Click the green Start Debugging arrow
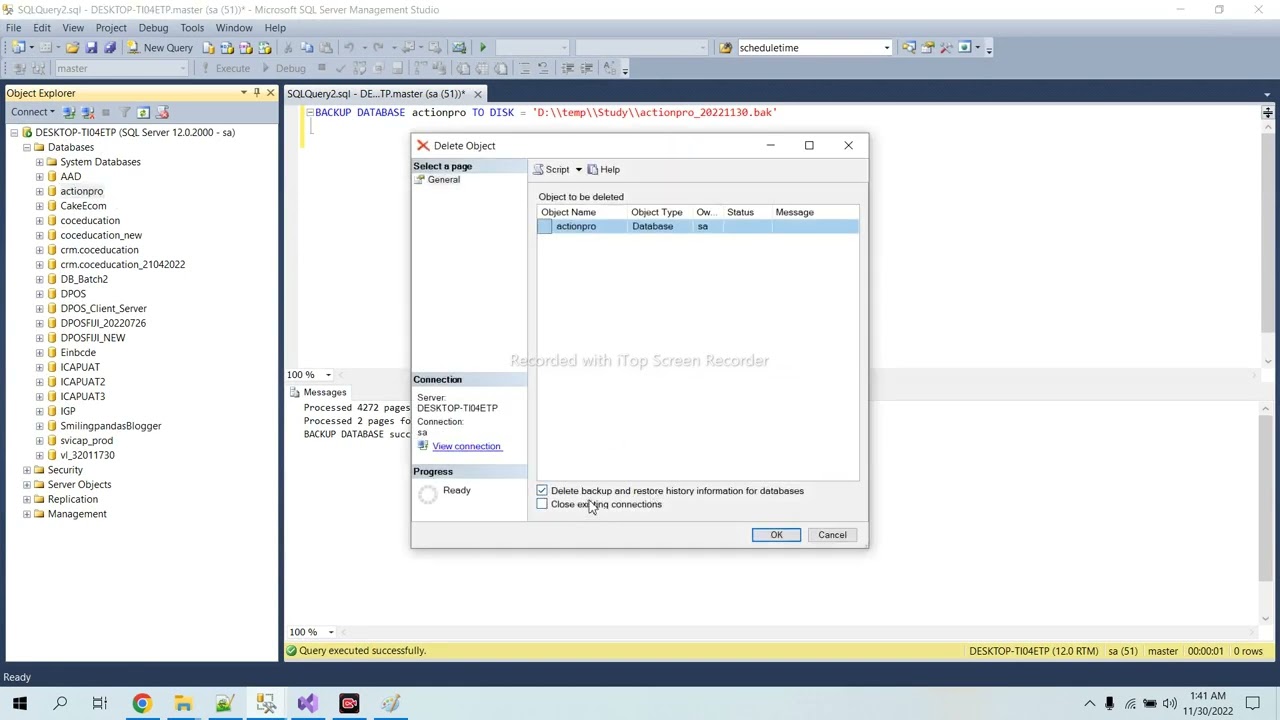Image resolution: width=1280 pixels, height=720 pixels. [x=482, y=47]
